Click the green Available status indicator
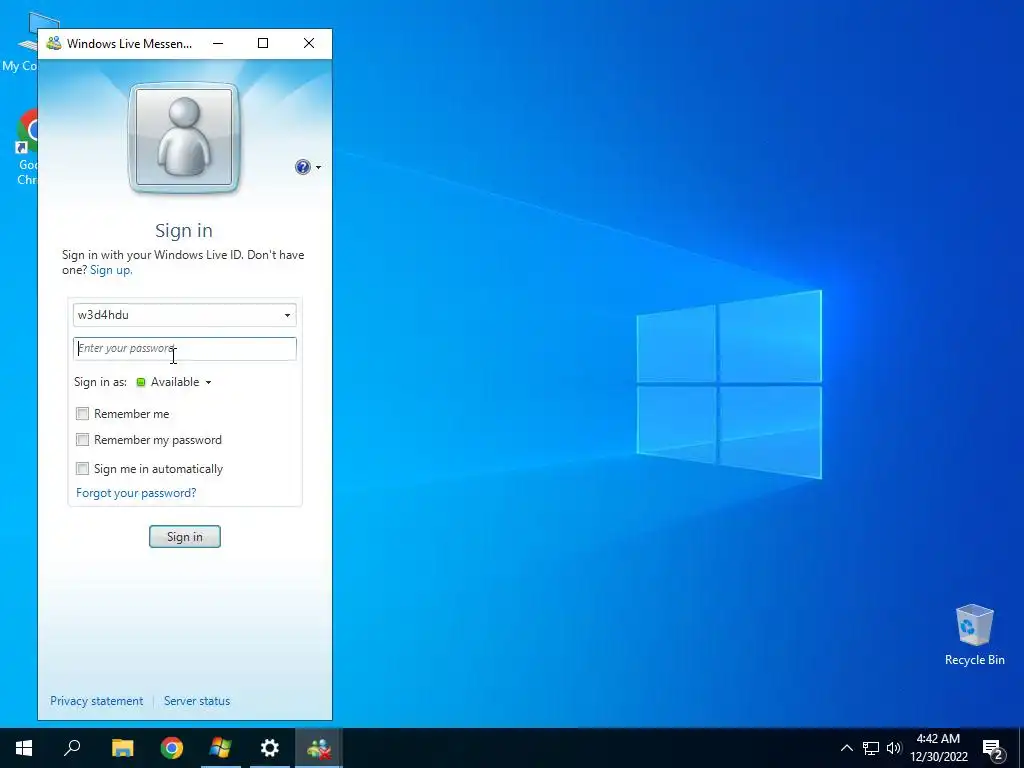The height and width of the screenshot is (768, 1024). [140, 382]
